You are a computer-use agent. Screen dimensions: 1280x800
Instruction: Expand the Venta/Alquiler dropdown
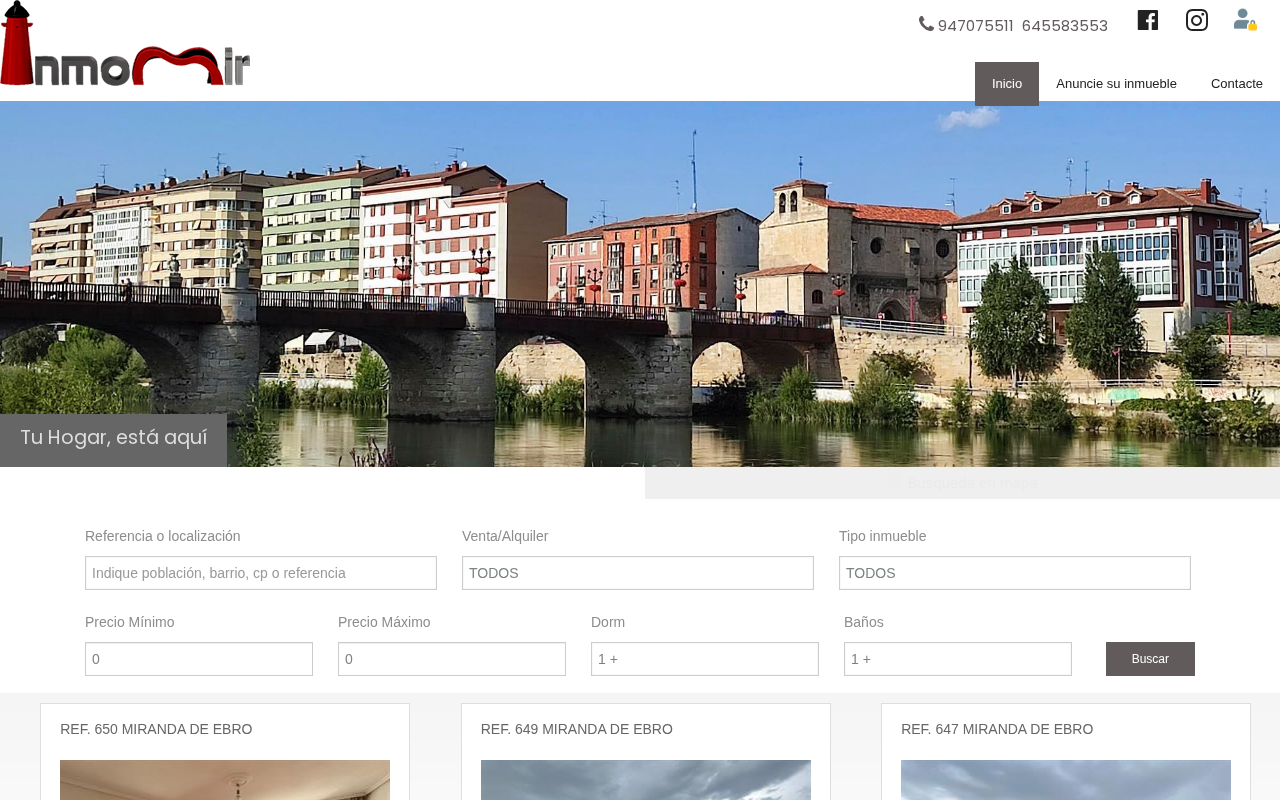(x=638, y=573)
